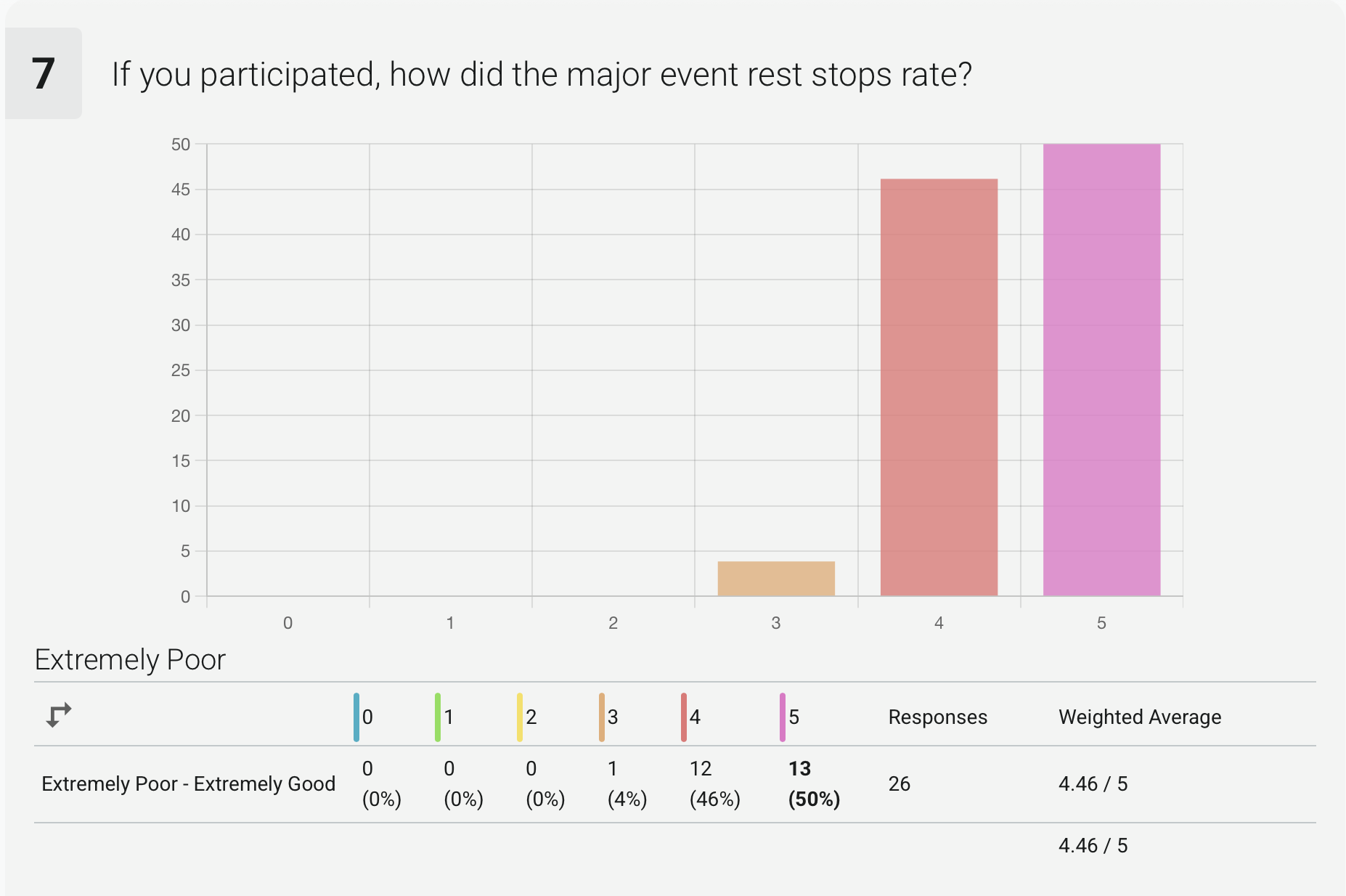Screen dimensions: 1346x896
Task: Click the Responses column header
Action: (937, 717)
